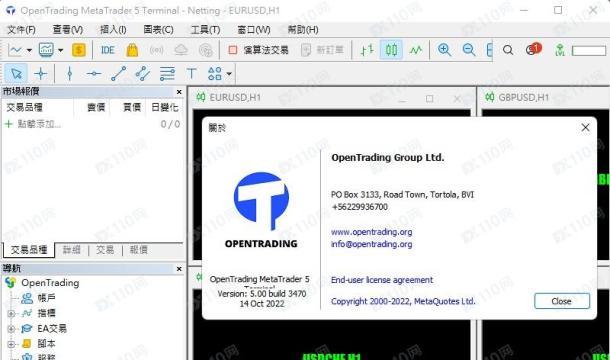Click the 賣價 bid column header

click(96, 107)
